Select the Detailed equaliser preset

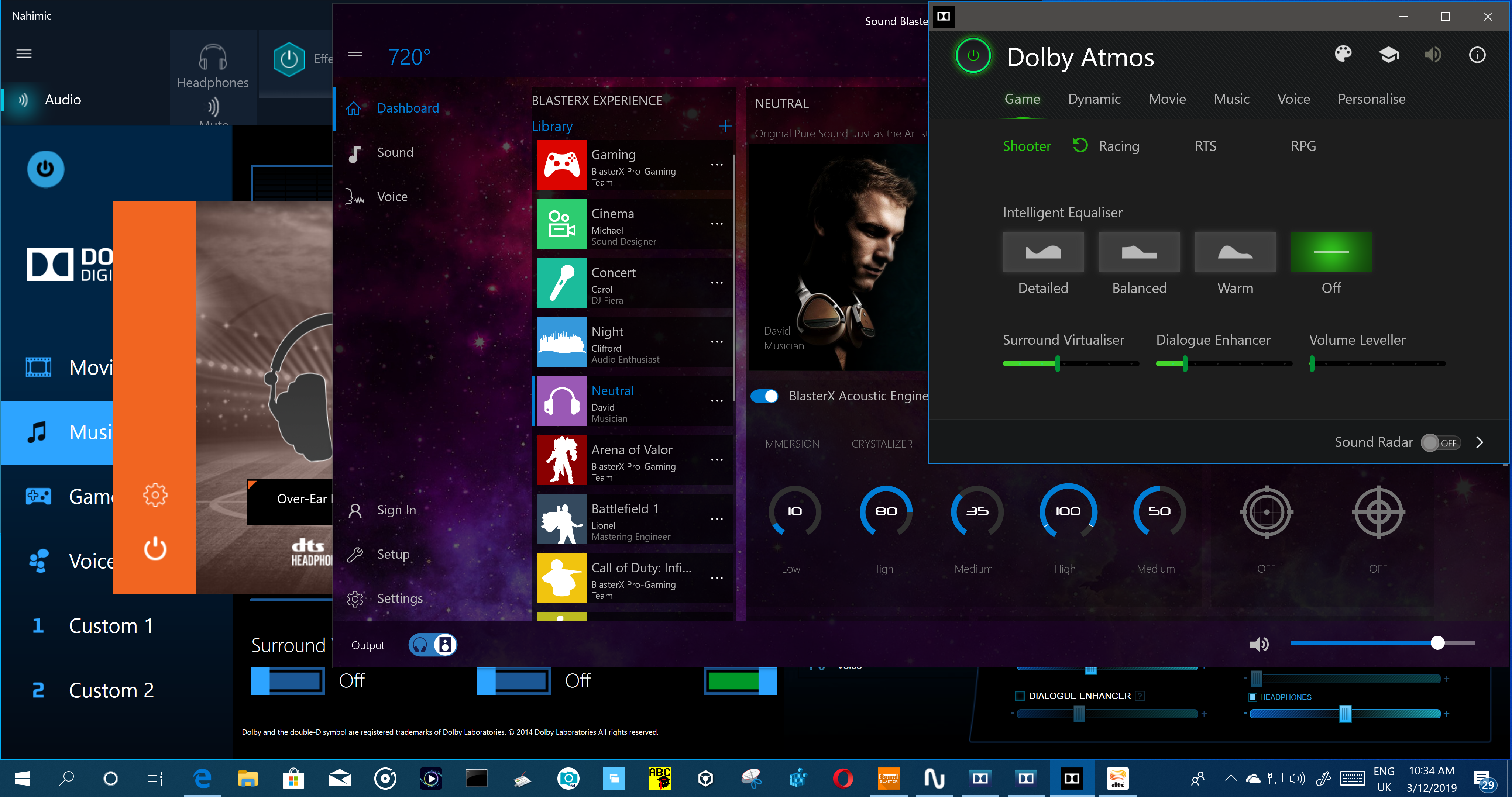click(x=1043, y=252)
